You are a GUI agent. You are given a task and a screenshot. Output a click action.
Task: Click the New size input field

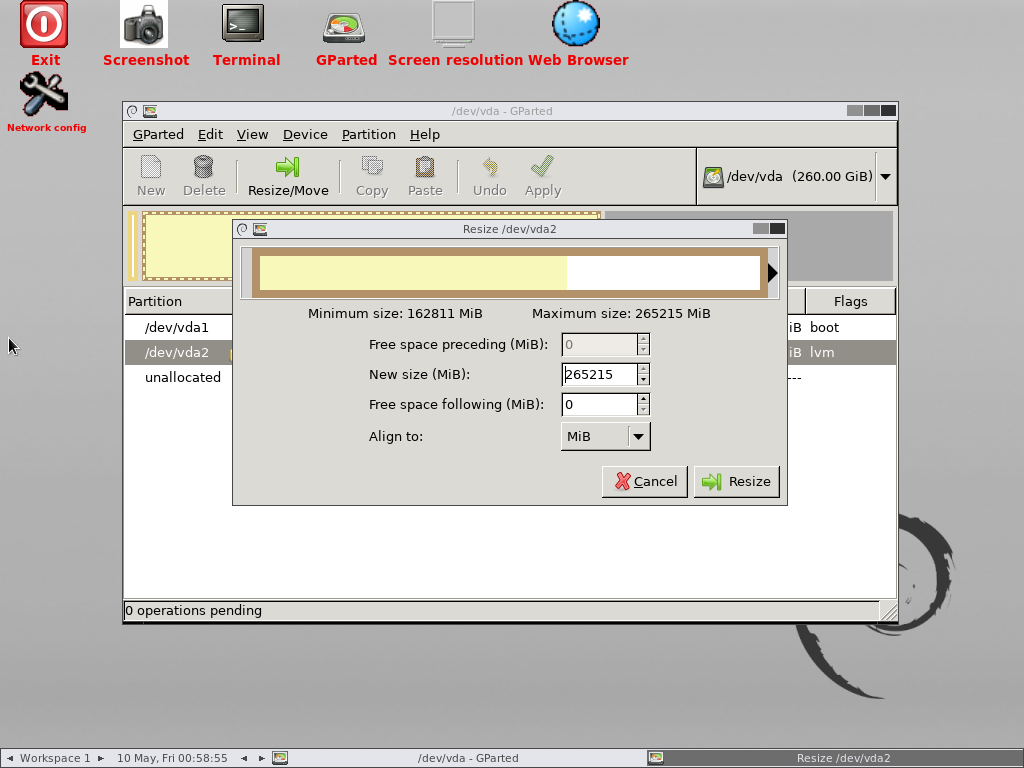tap(599, 374)
